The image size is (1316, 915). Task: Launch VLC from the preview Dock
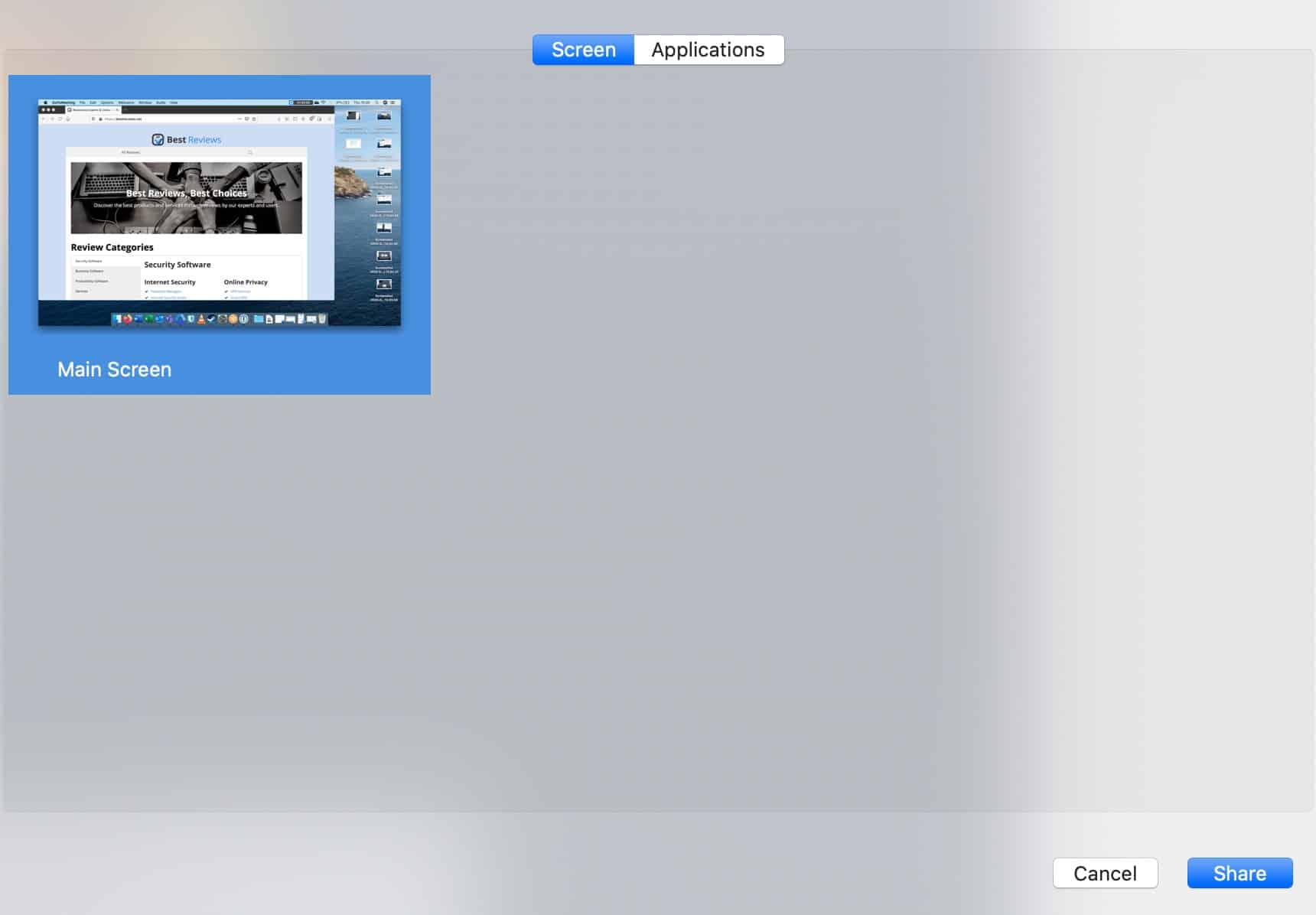200,318
